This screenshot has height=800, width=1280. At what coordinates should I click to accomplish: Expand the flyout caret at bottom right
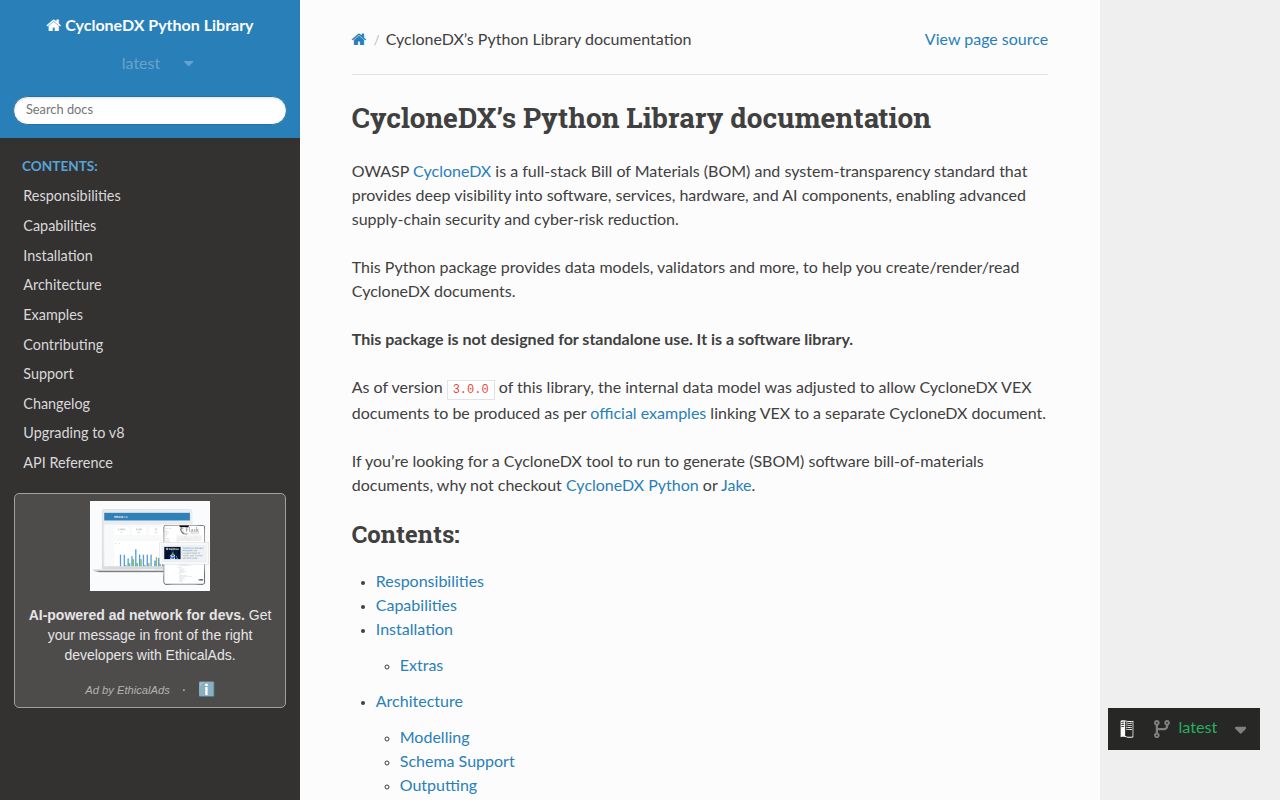(x=1240, y=730)
